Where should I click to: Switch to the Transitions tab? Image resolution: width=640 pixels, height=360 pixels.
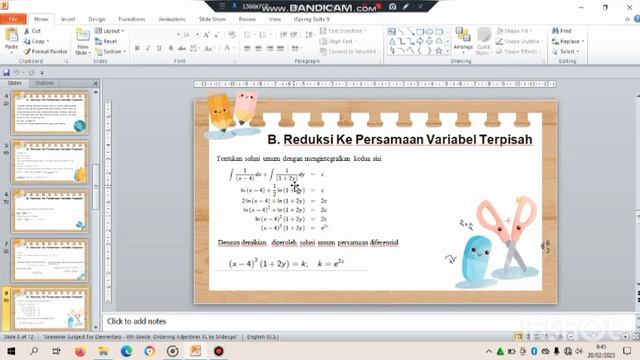tap(131, 19)
